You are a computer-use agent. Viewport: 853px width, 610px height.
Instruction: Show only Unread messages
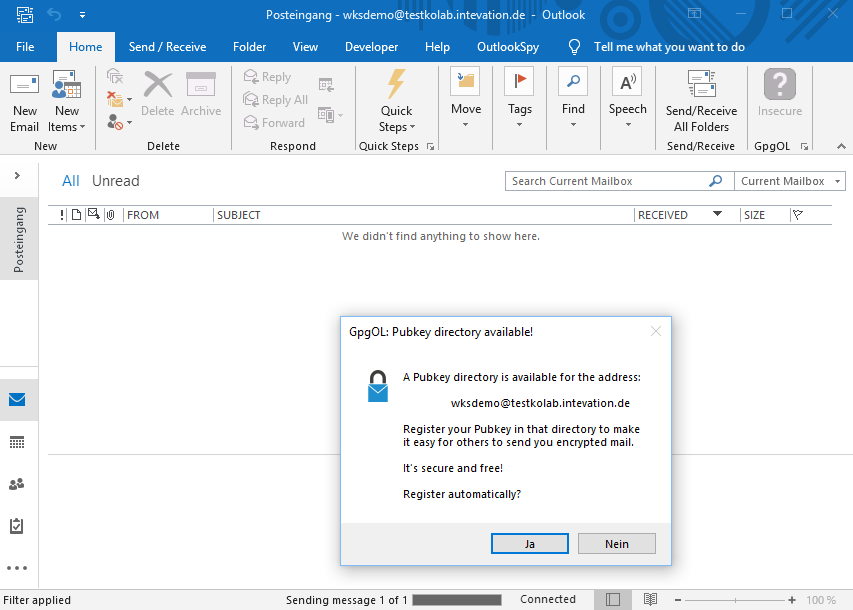point(115,181)
